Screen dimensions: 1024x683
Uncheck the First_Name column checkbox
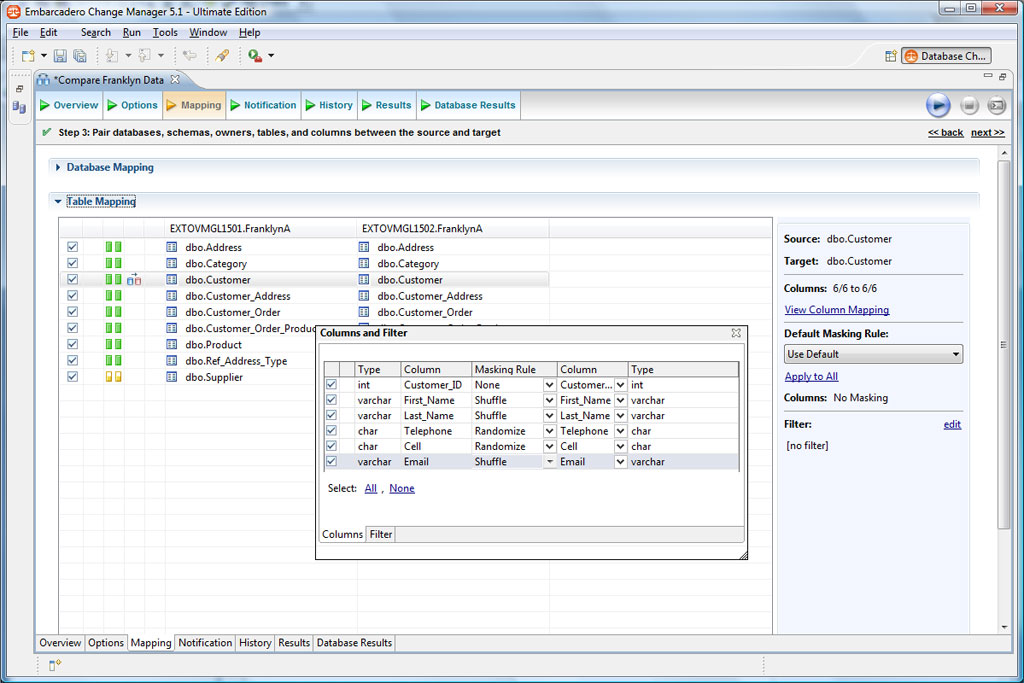click(x=332, y=400)
